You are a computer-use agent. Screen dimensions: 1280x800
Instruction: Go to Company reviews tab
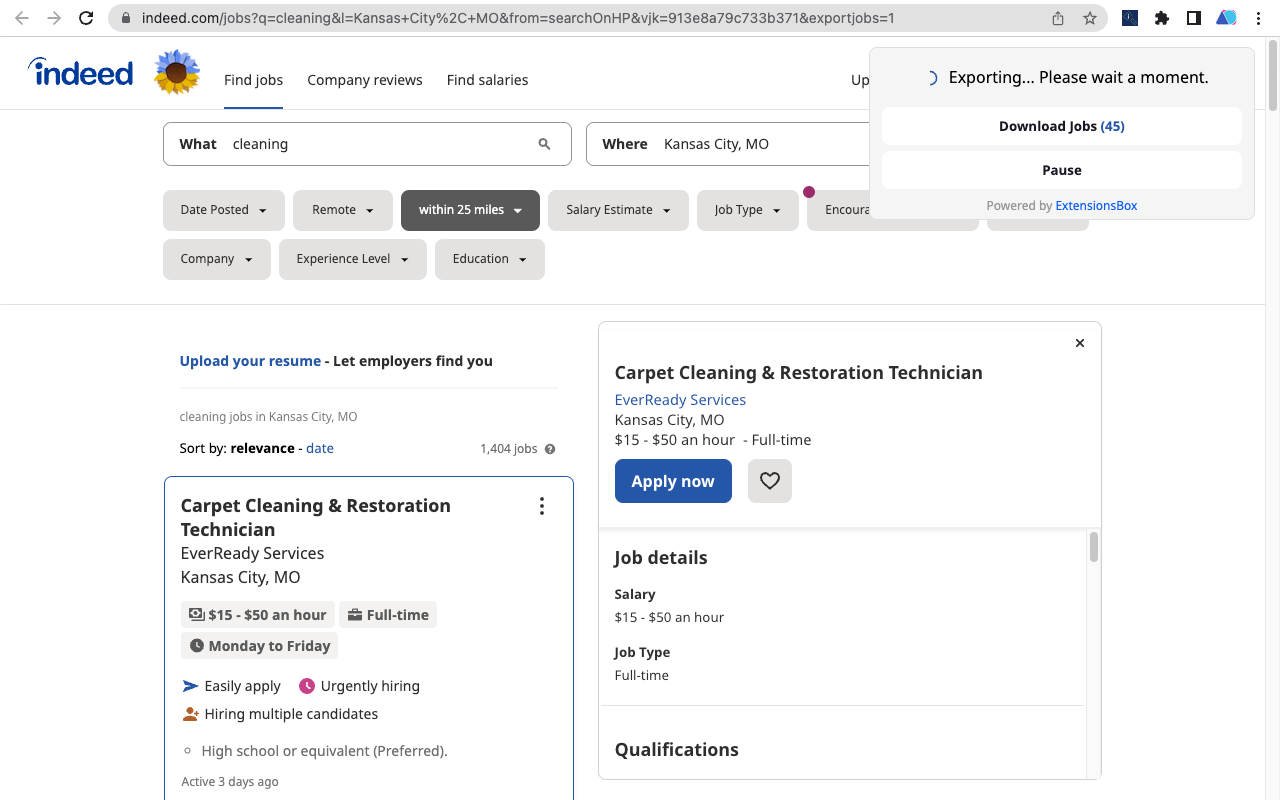pos(364,80)
